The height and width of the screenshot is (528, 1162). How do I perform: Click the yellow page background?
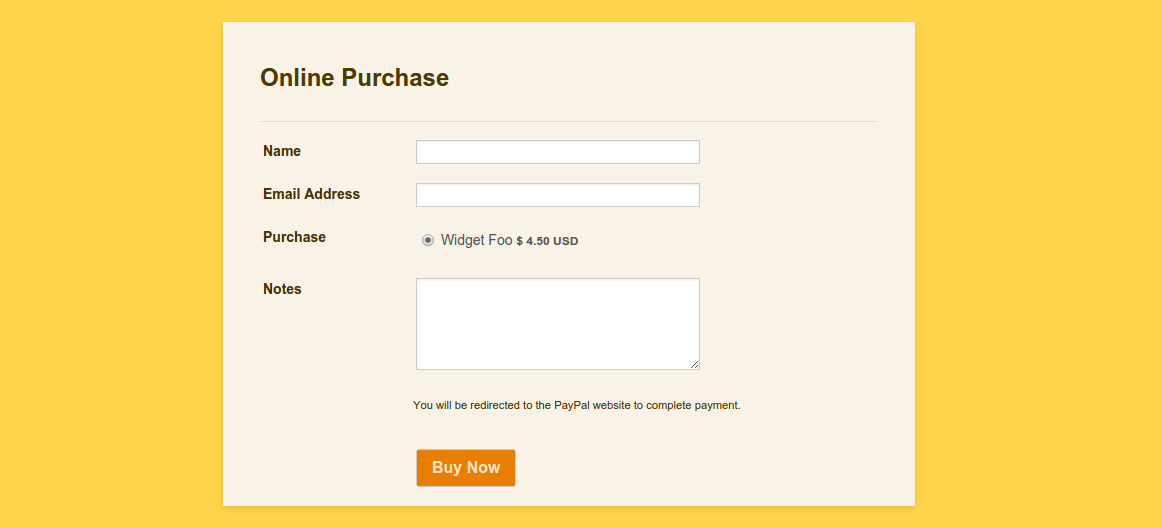pyautogui.click(x=111, y=264)
